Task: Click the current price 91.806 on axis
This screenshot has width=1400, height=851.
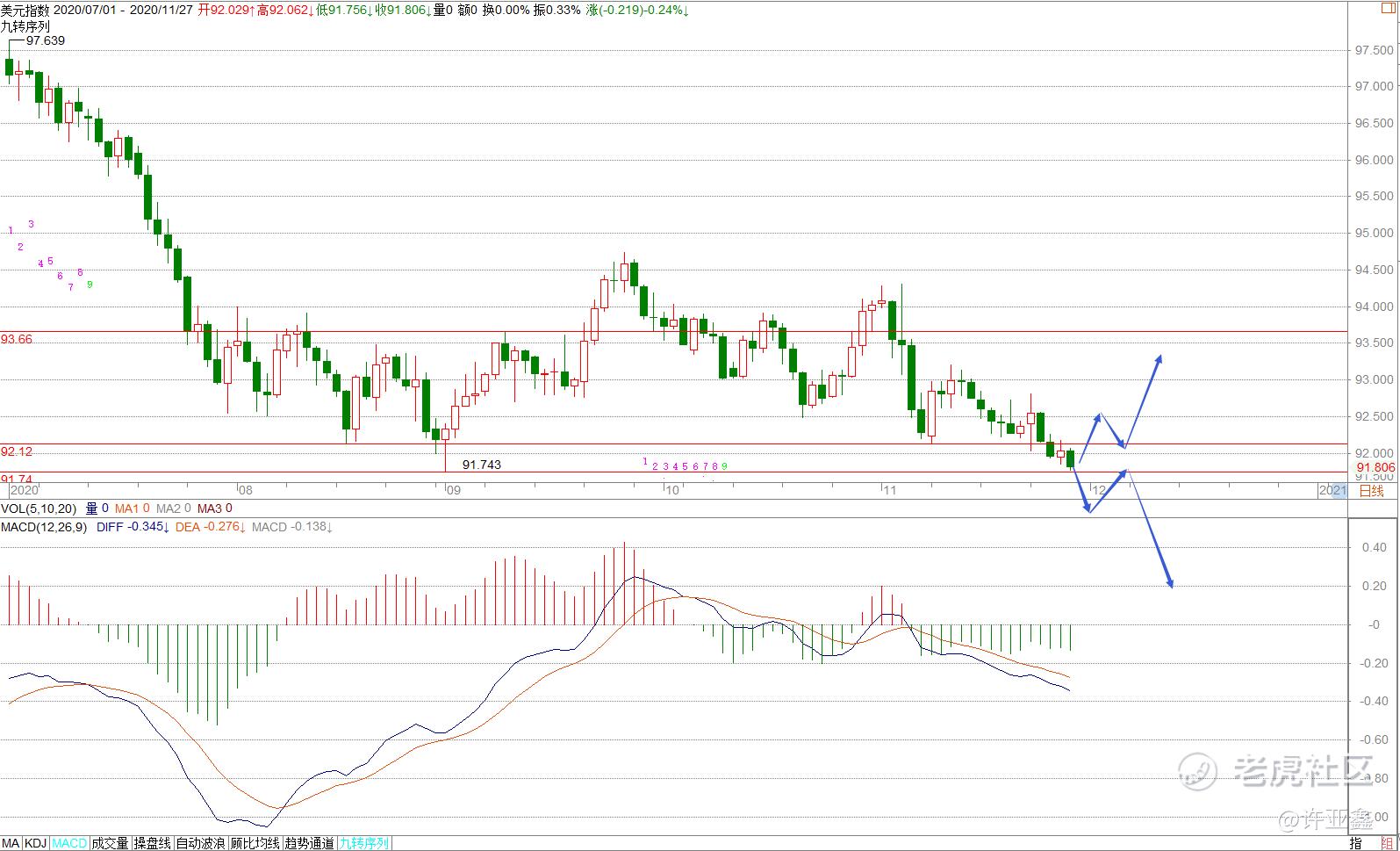Action: (1375, 467)
